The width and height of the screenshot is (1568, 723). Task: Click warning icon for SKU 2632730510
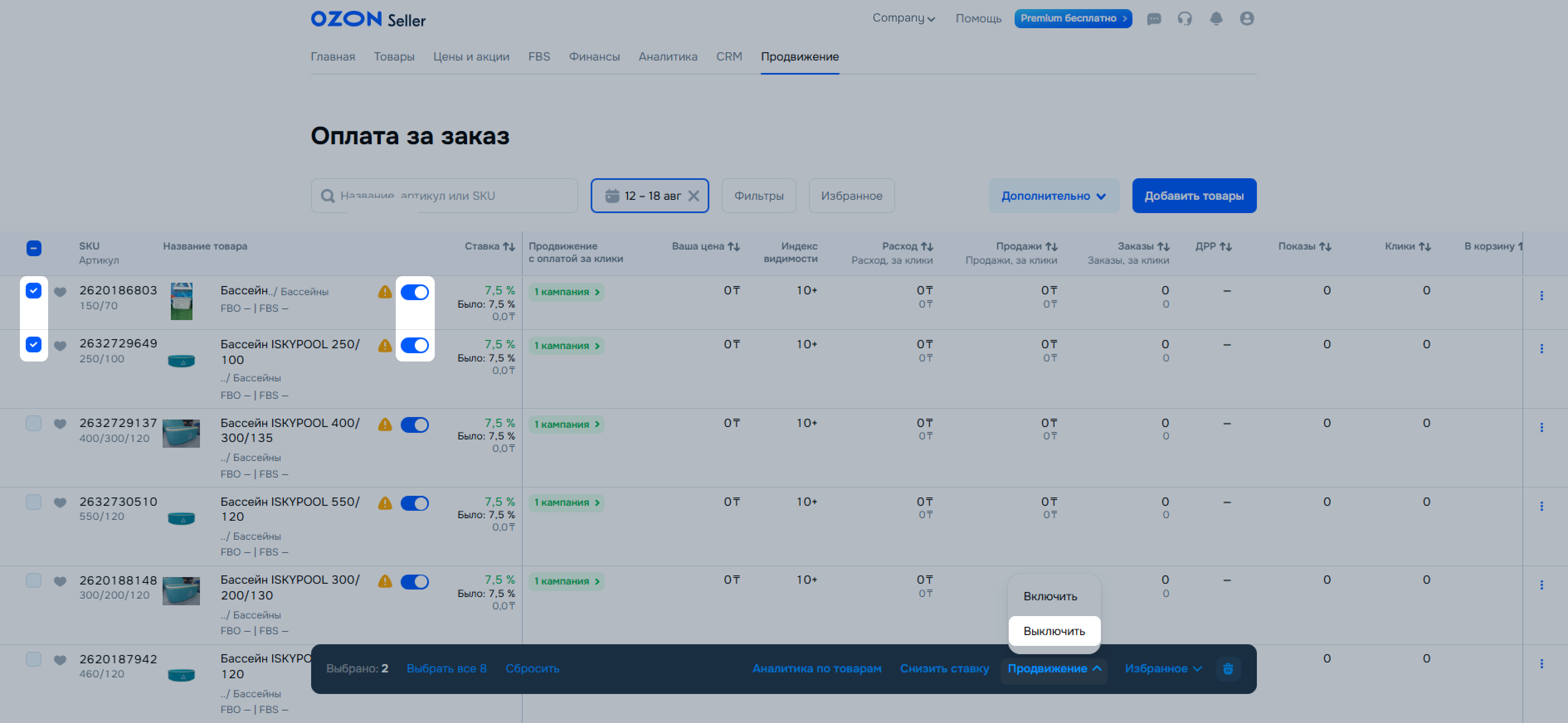[x=385, y=503]
